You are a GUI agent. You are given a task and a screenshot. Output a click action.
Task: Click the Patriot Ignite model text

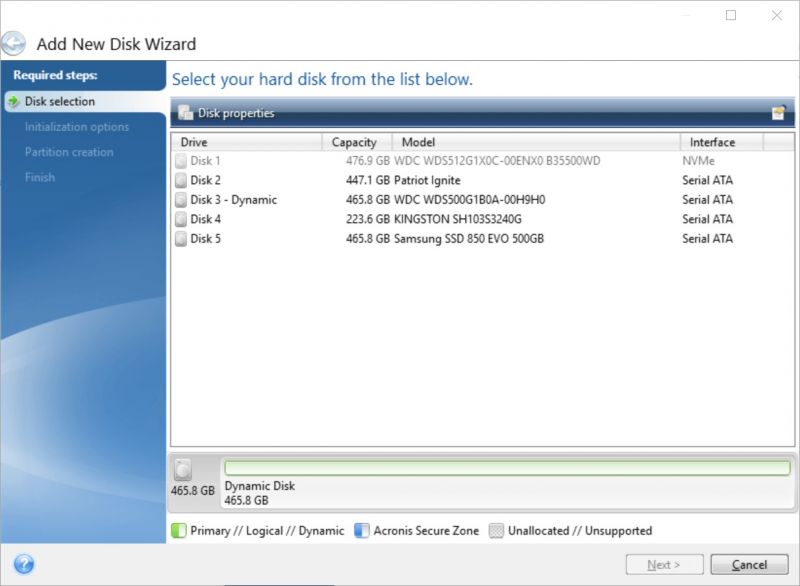(x=427, y=181)
